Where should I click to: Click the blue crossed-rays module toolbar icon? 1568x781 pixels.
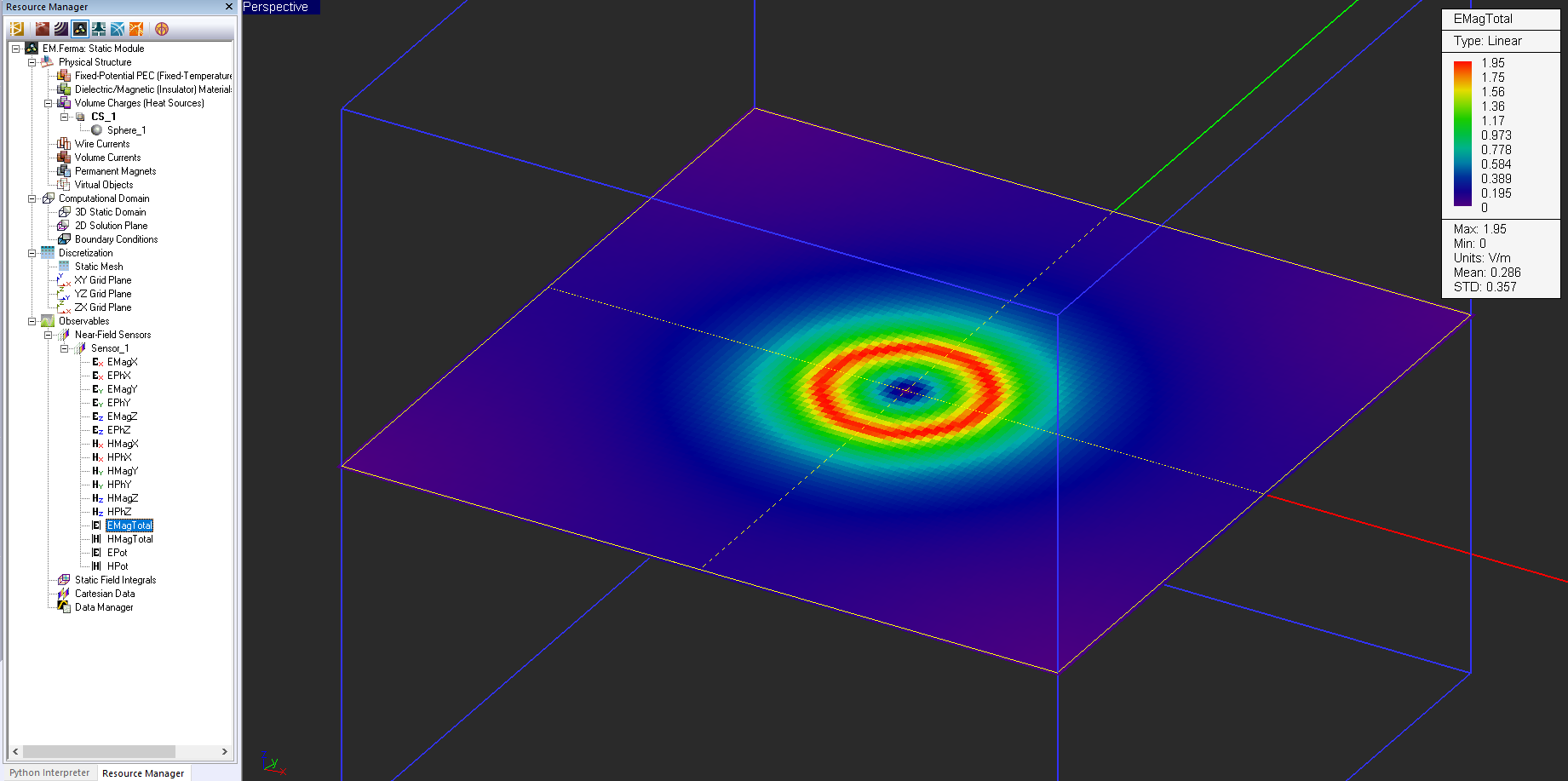coord(118,29)
